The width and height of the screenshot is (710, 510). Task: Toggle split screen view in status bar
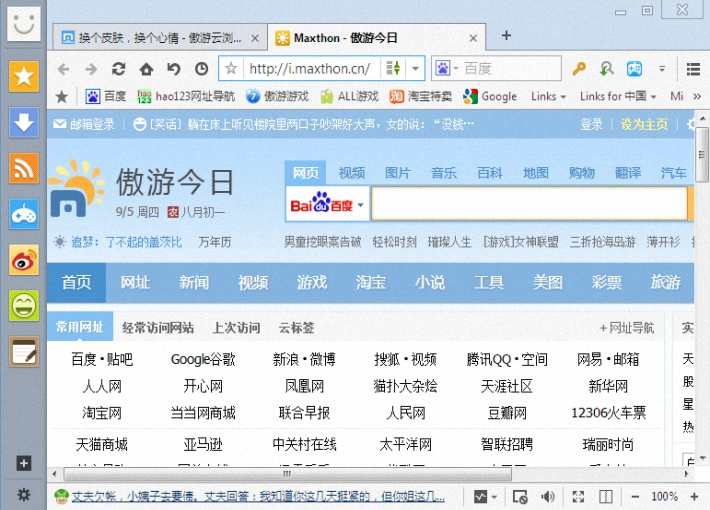pos(605,497)
